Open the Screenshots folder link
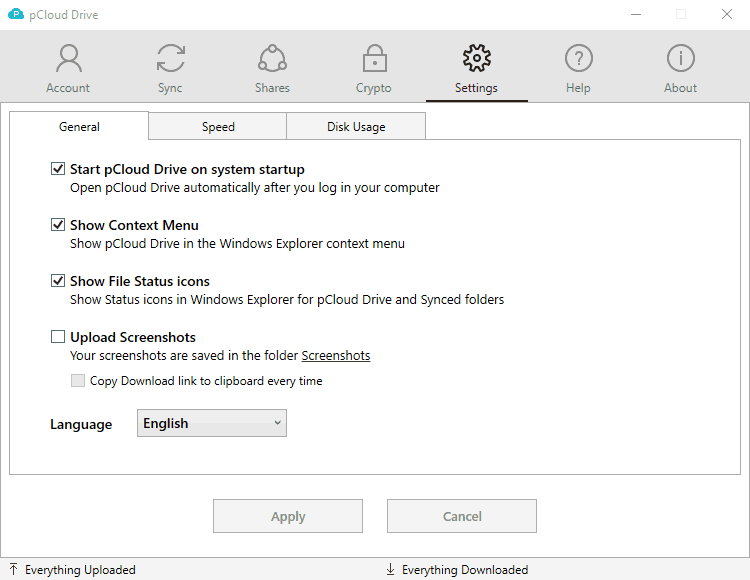The image size is (750, 580). pyautogui.click(x=336, y=356)
